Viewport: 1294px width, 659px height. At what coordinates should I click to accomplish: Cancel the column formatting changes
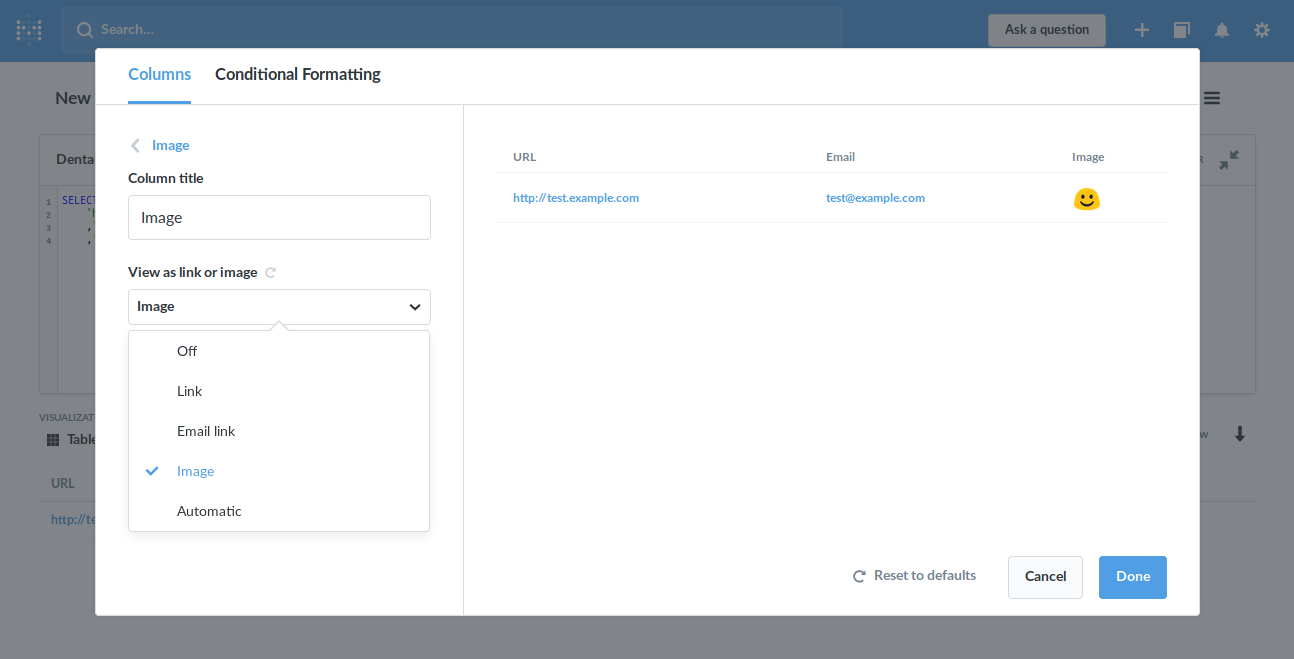pyautogui.click(x=1045, y=576)
